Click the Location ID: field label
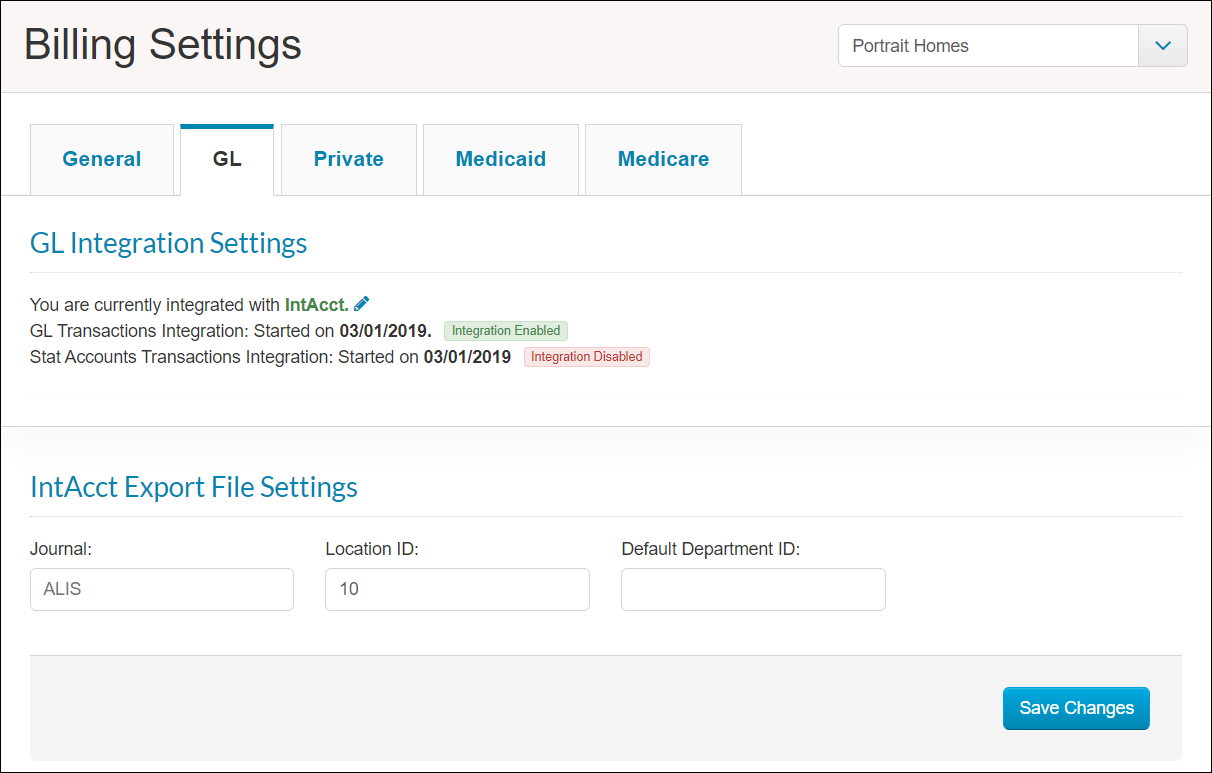This screenshot has height=773, width=1212. 372,548
